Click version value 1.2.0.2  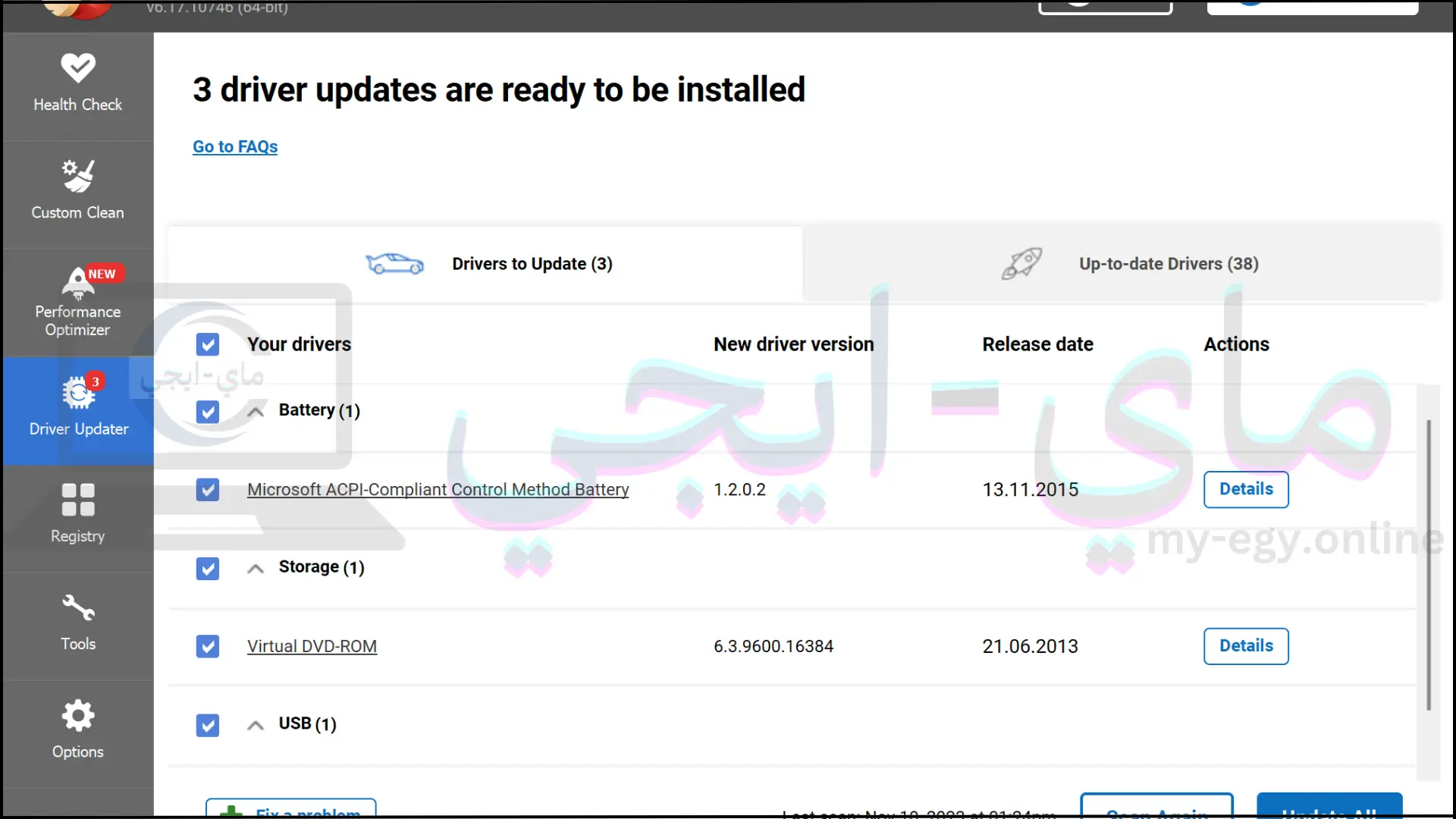point(739,489)
